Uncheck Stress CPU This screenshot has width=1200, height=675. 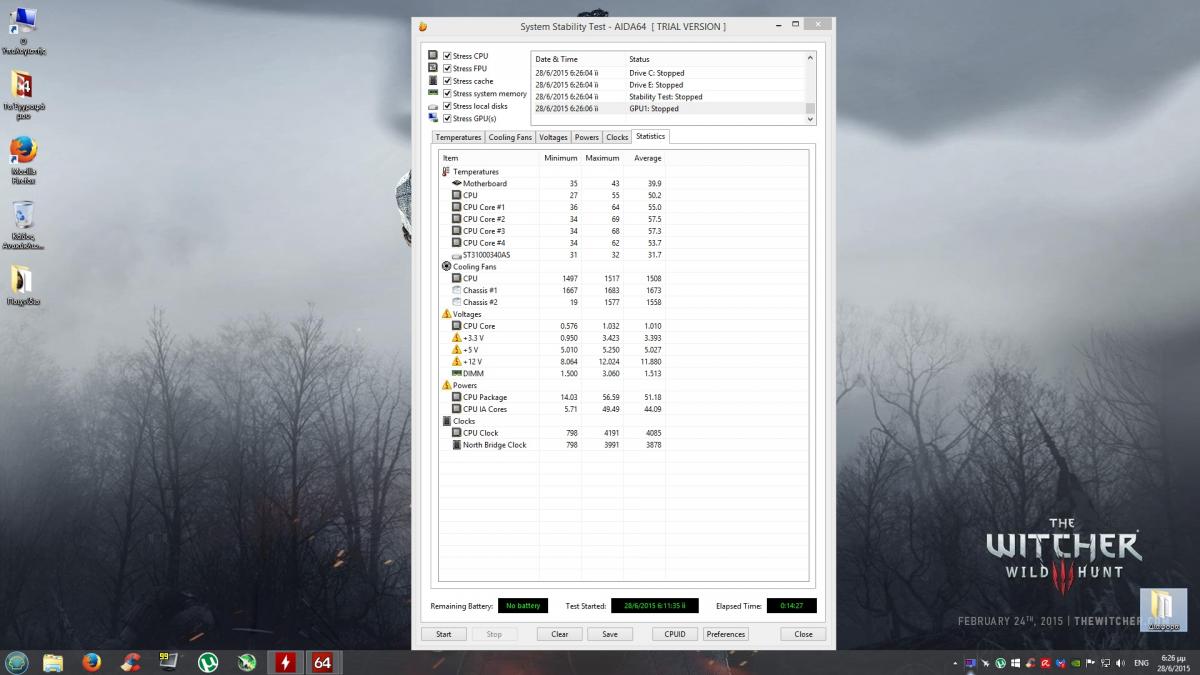tap(447, 56)
